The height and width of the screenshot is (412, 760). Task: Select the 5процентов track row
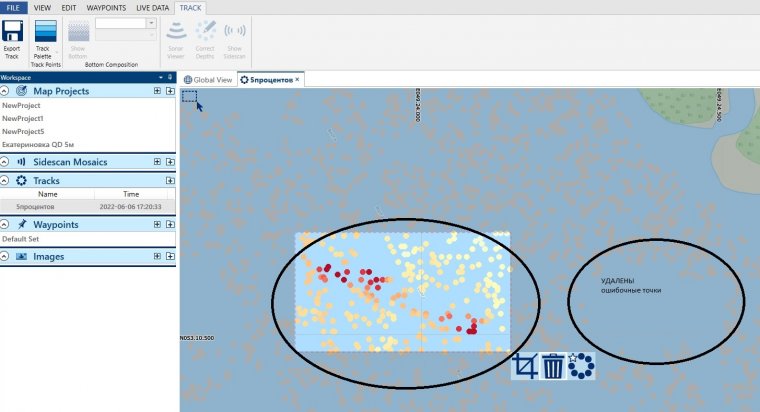pyautogui.click(x=36, y=206)
